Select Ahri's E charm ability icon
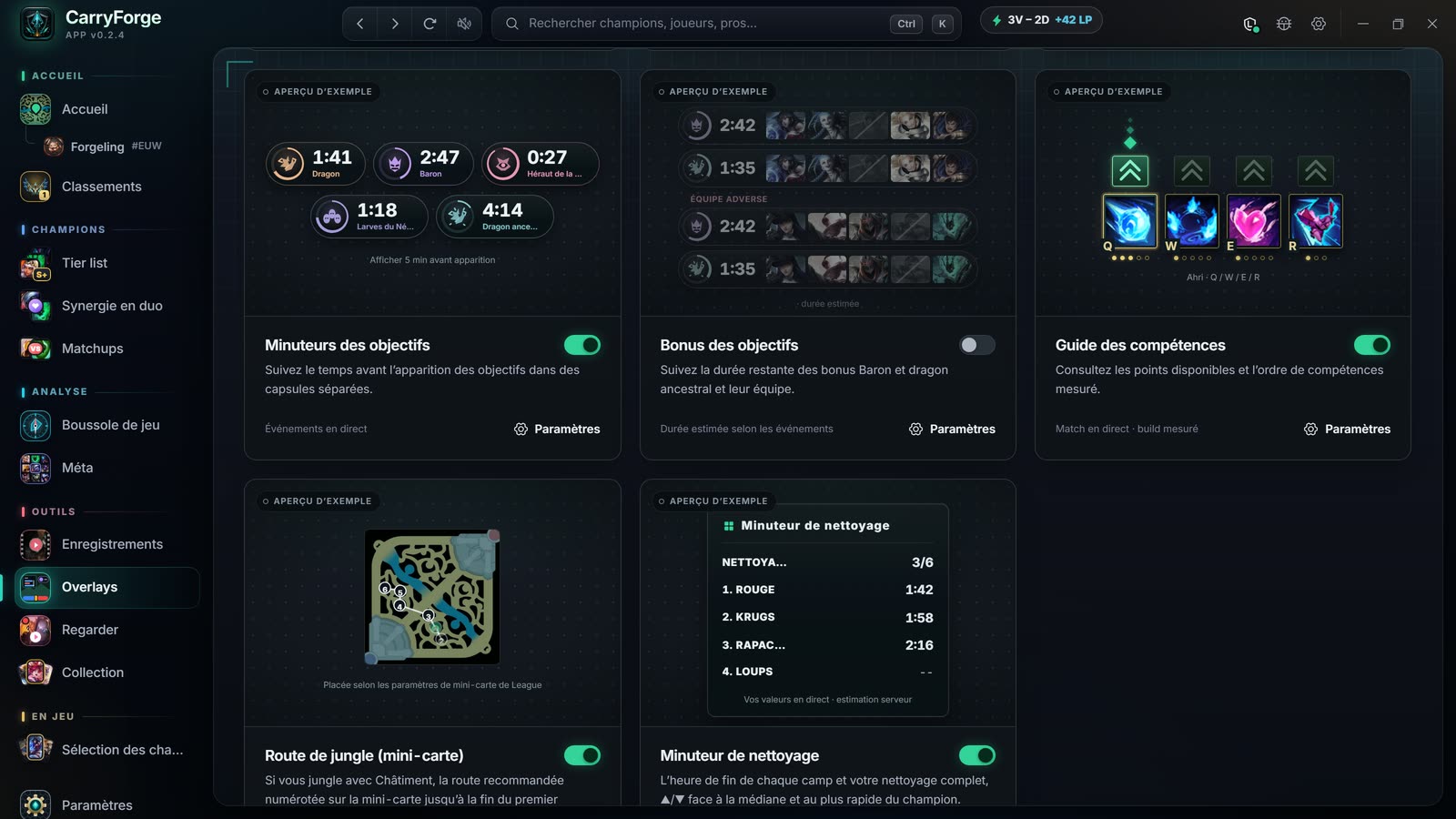The width and height of the screenshot is (1456, 819). click(1254, 221)
